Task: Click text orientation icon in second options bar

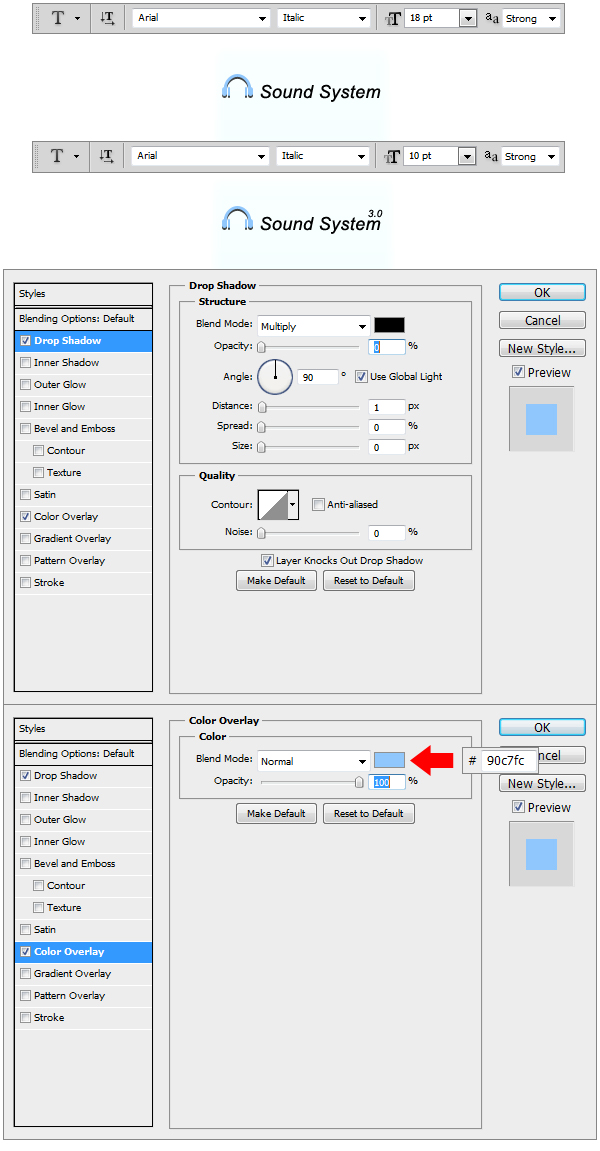Action: coord(107,156)
